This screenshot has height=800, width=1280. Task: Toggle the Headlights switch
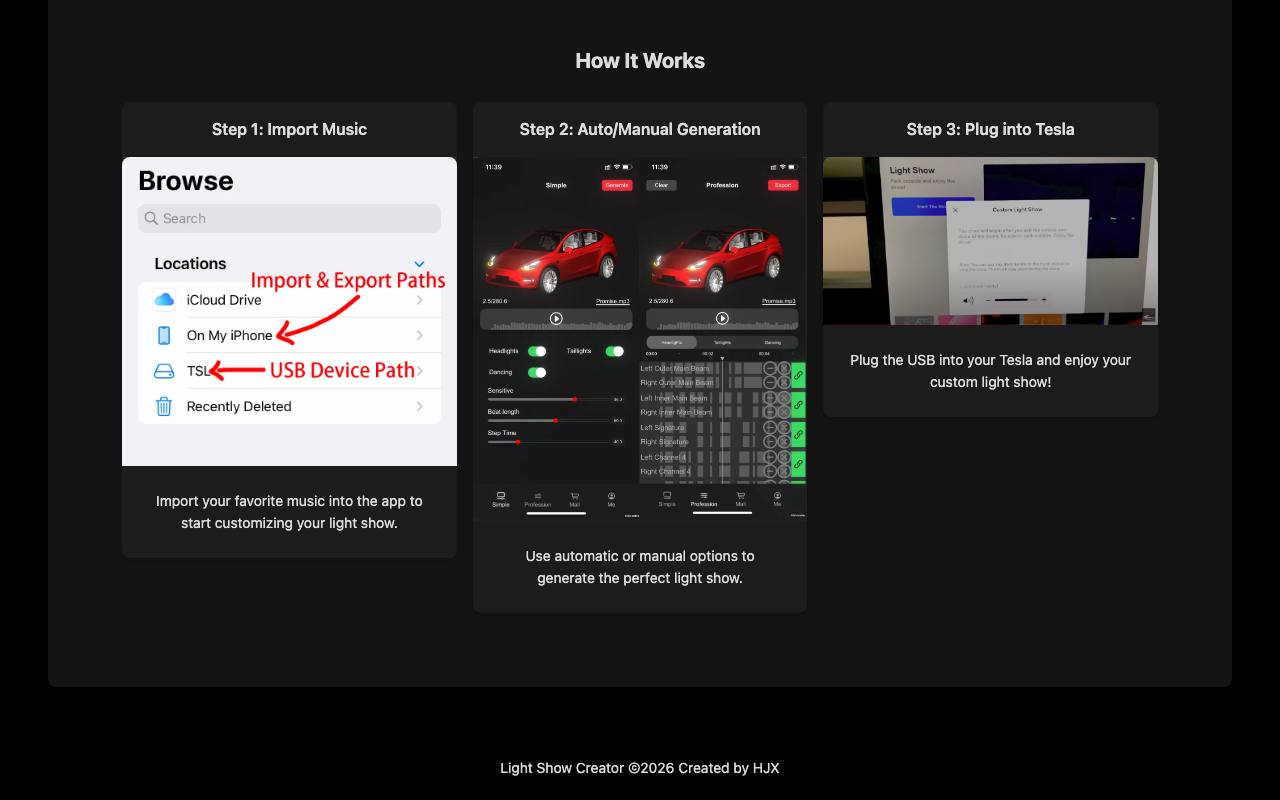(537, 351)
